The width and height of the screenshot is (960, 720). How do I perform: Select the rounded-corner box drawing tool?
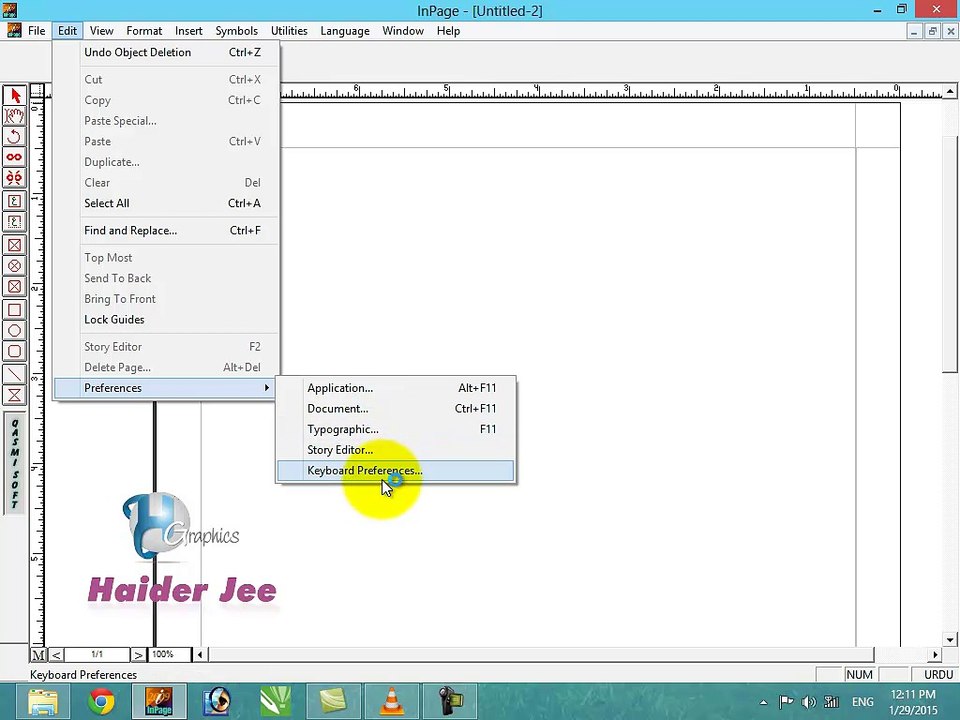tap(14, 351)
